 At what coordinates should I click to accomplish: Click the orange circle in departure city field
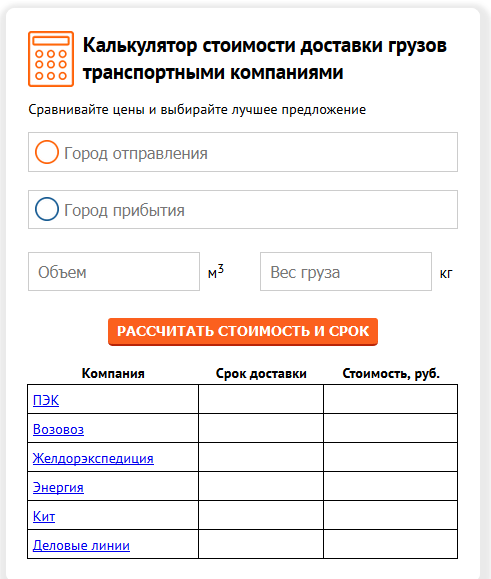click(47, 152)
